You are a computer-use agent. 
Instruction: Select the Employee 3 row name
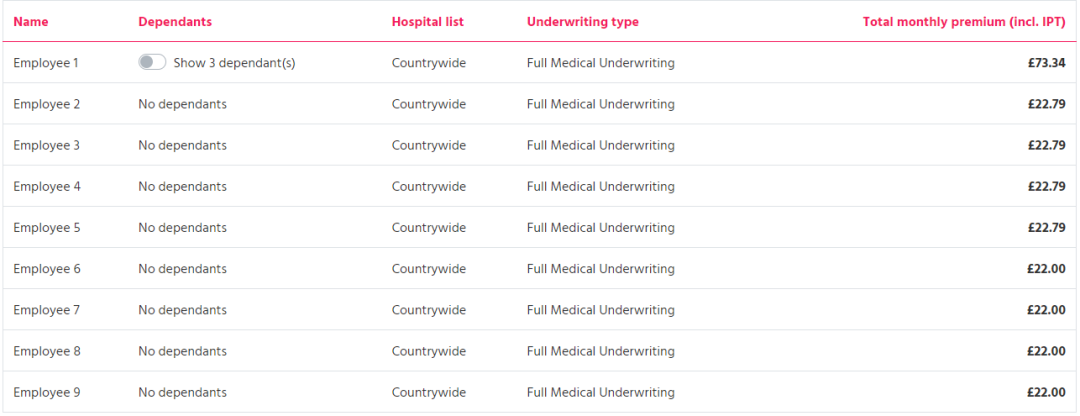pos(47,146)
